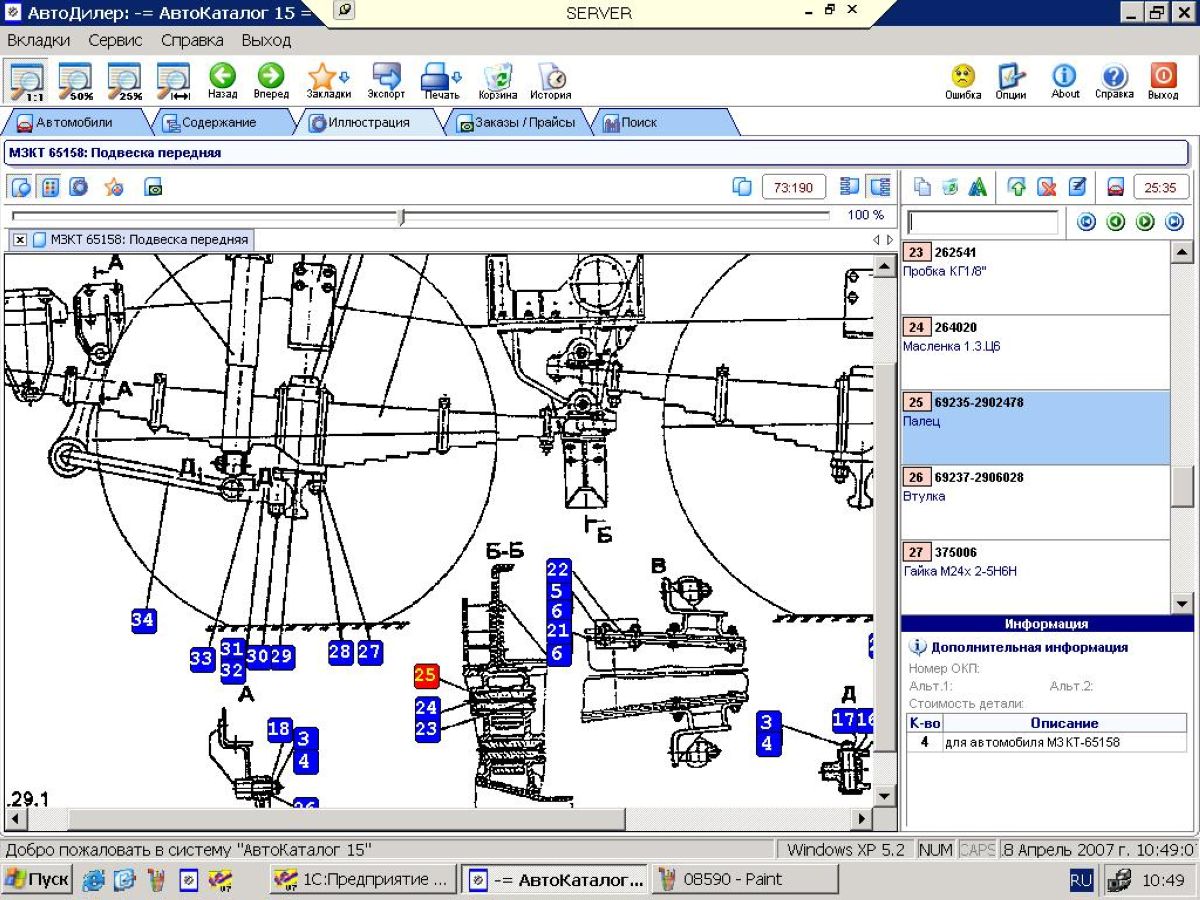1200x900 pixels.
Task: Click the green-eye window icon above illustration
Action: (x=152, y=187)
